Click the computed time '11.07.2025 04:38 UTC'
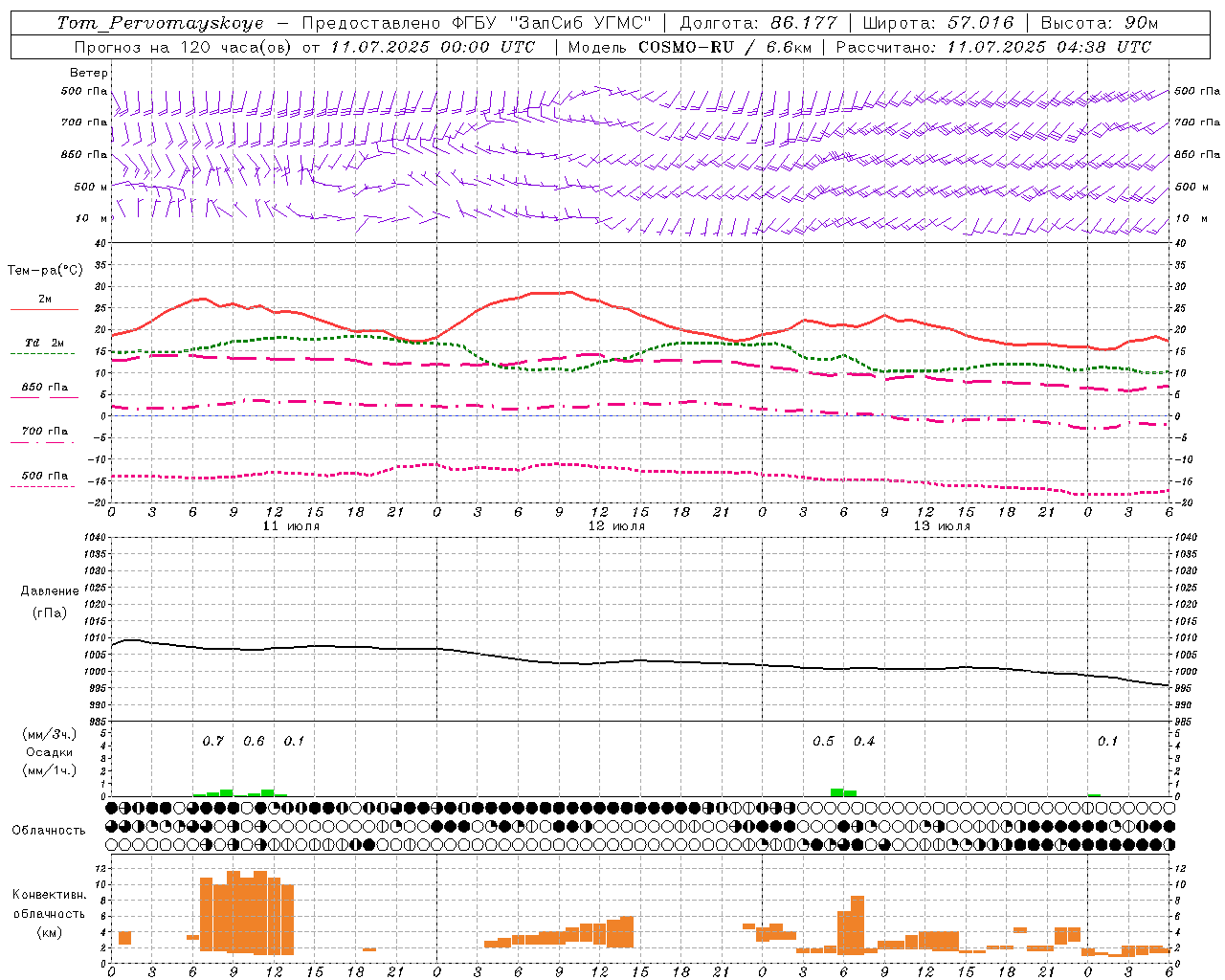 1049,47
